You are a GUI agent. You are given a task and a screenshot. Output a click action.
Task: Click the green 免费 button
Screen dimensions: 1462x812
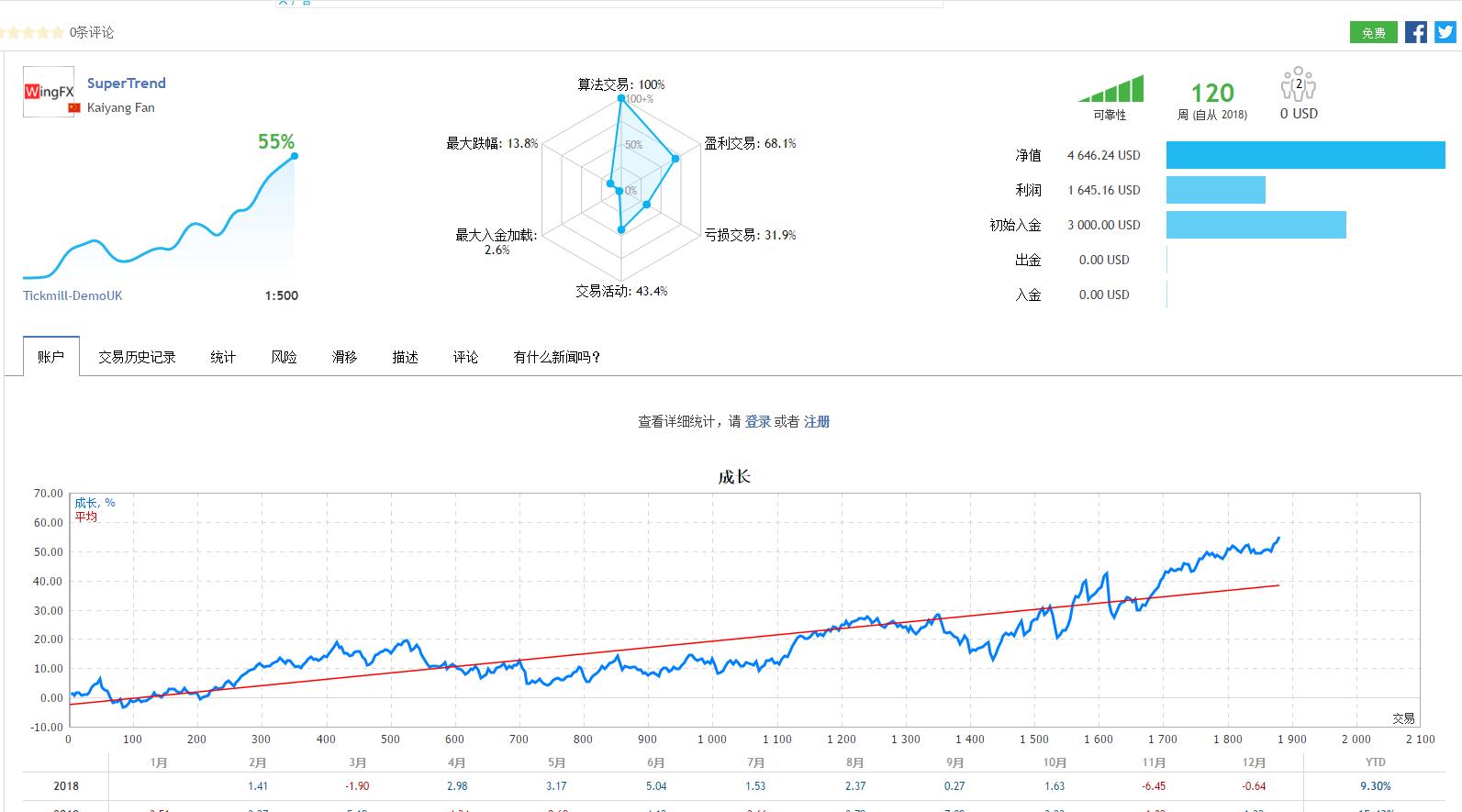(1373, 32)
